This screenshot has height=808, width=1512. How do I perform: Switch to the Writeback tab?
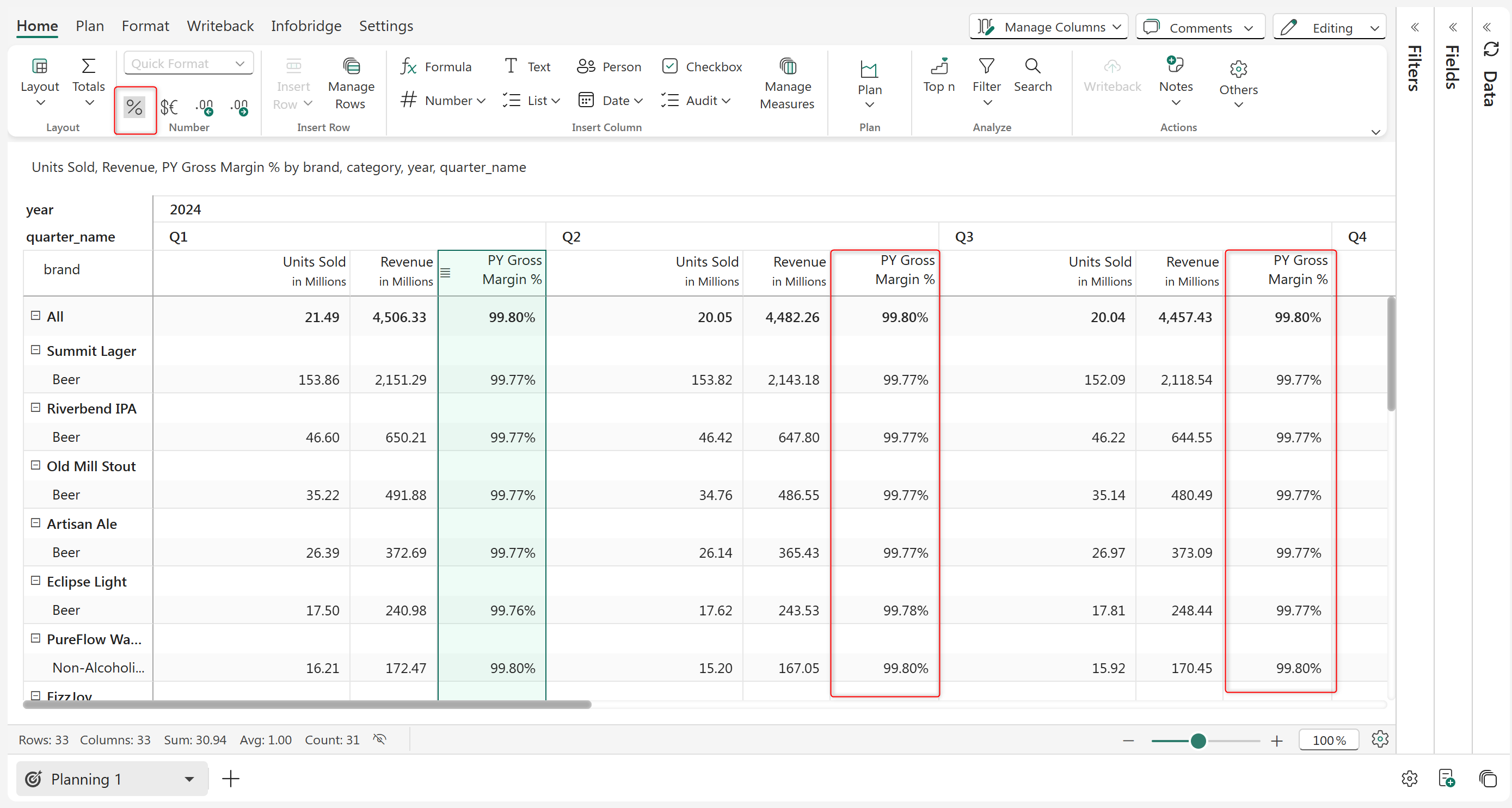click(x=220, y=26)
